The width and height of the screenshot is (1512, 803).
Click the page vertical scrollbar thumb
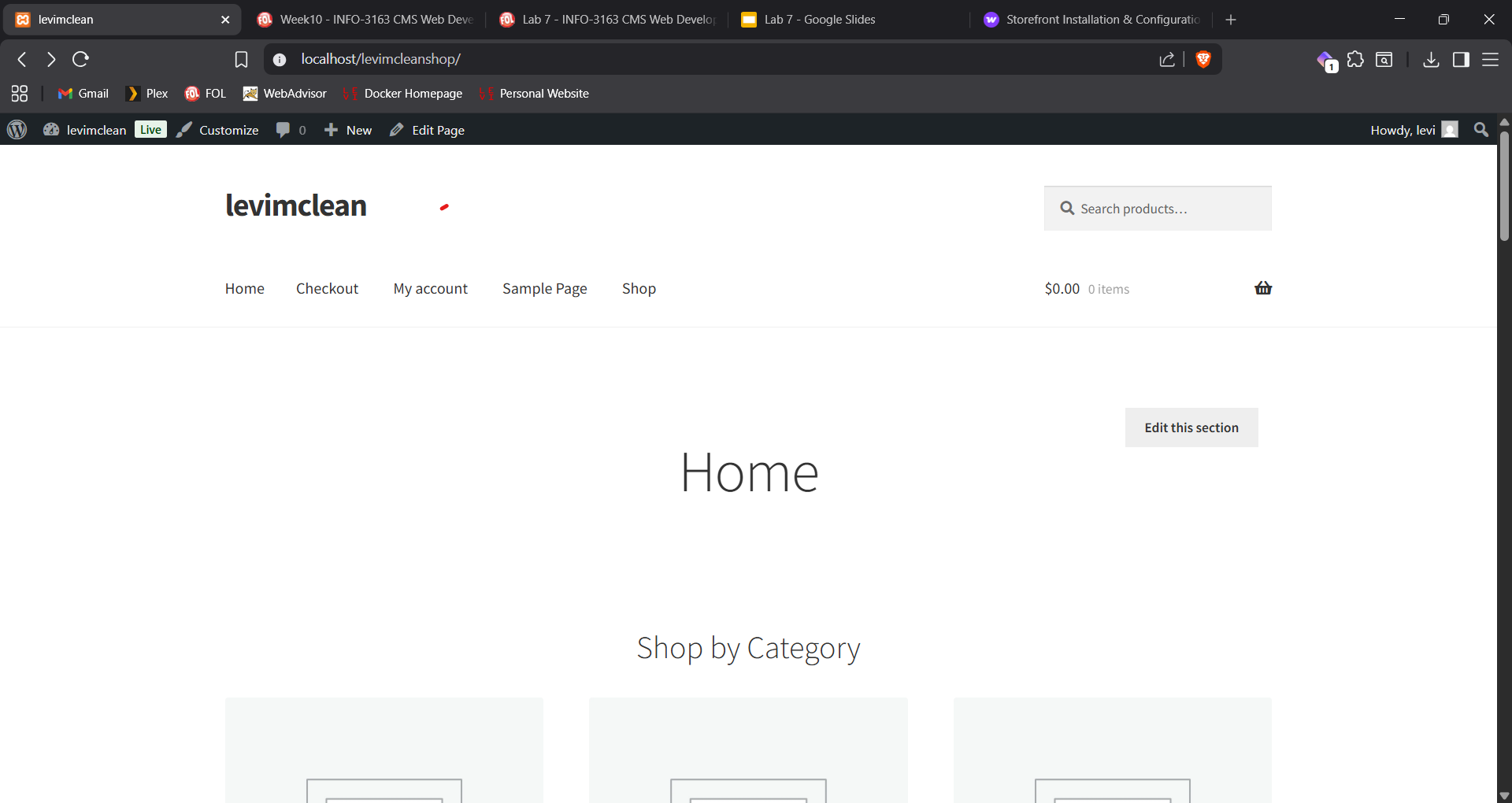pos(1504,185)
